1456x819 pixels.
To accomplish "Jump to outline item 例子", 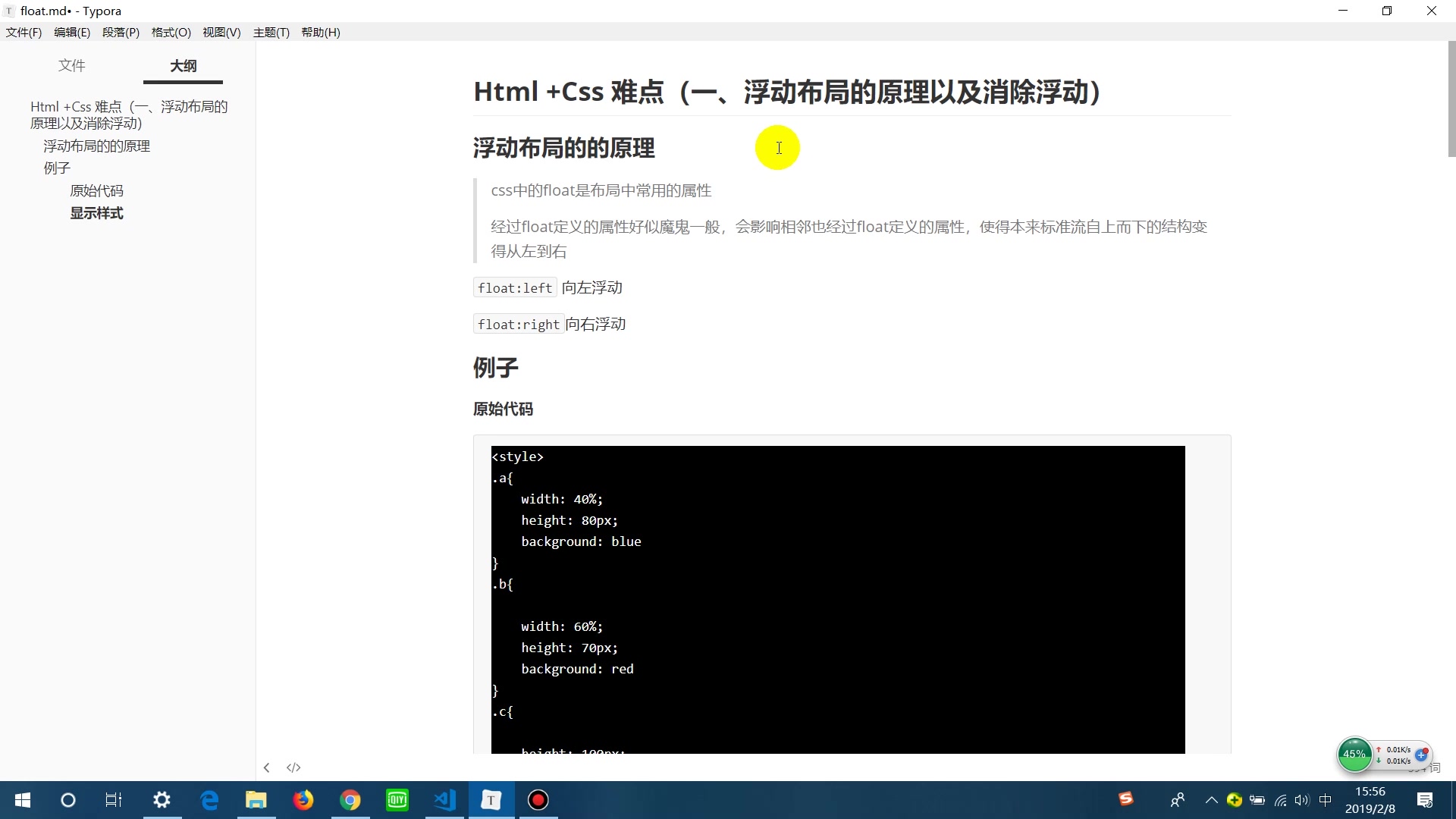I will (x=56, y=168).
